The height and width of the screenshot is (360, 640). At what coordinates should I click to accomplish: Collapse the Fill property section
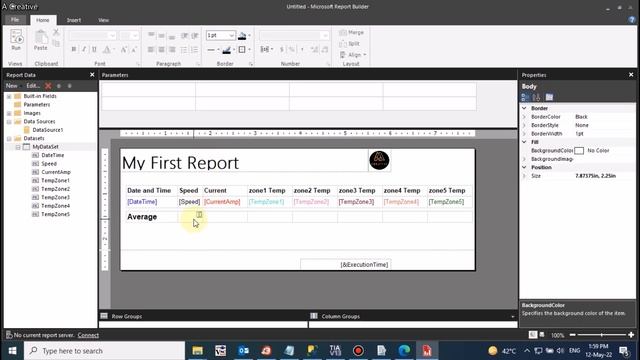(524, 142)
